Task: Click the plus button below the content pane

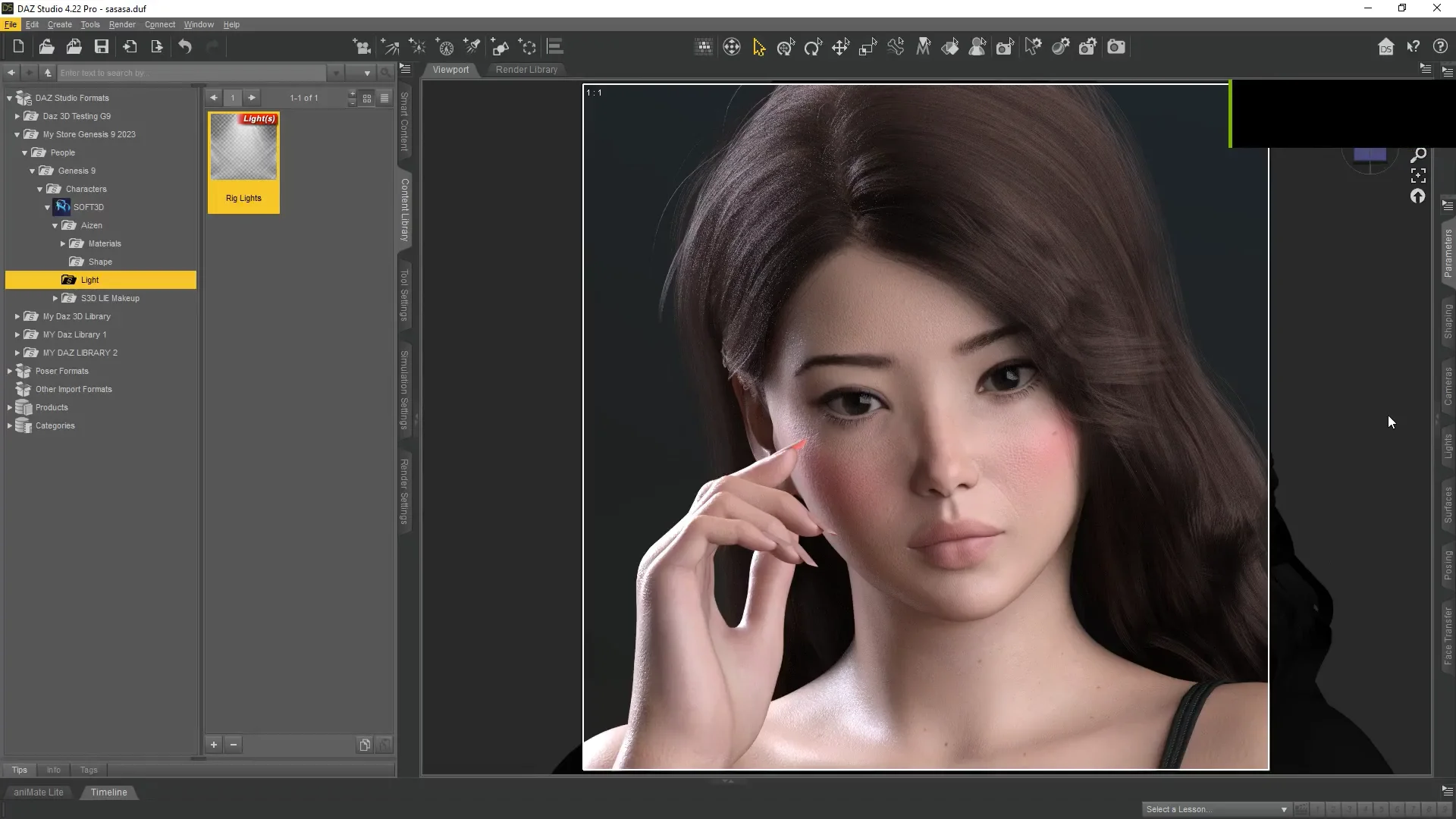Action: [214, 745]
